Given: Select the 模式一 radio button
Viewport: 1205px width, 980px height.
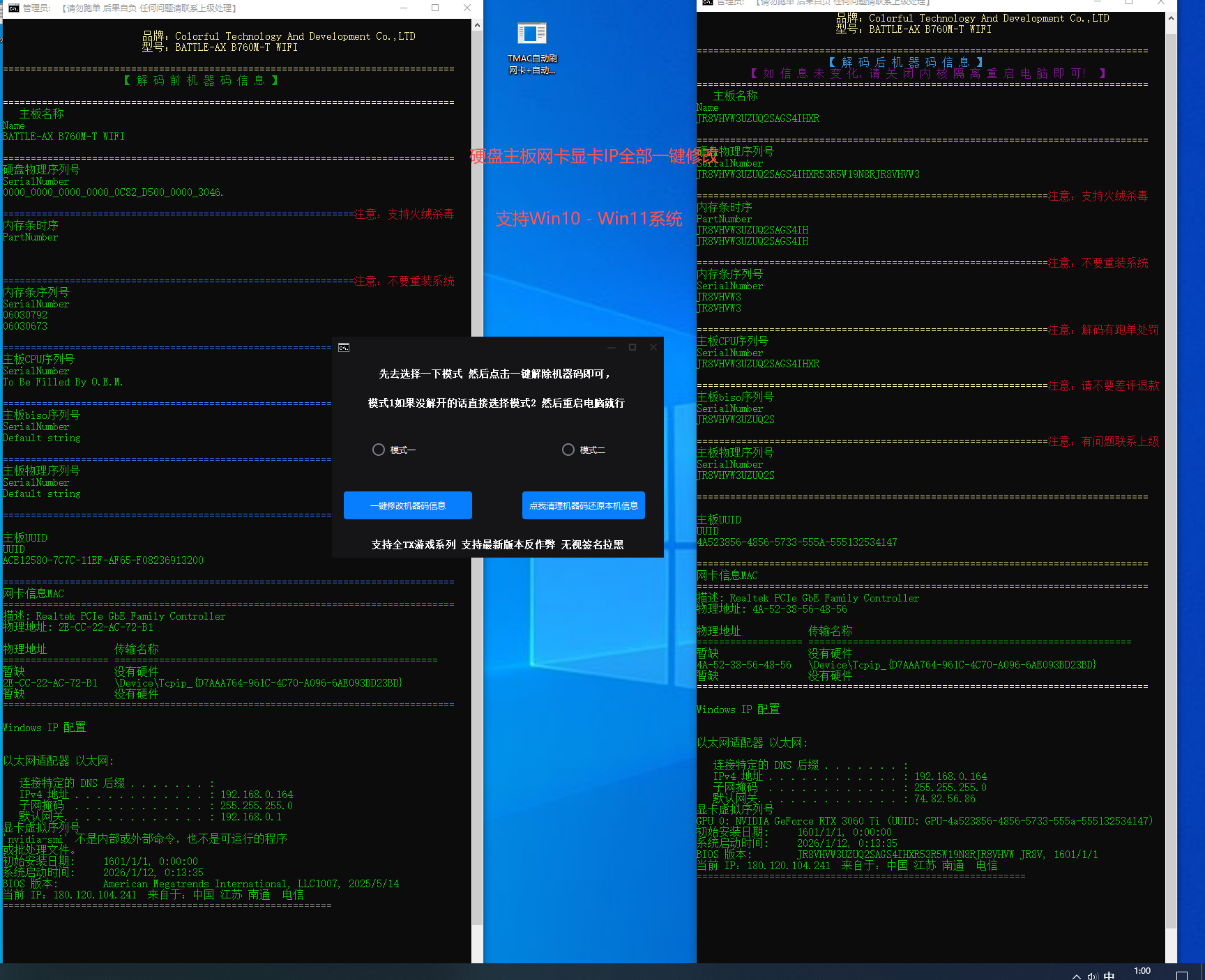Looking at the screenshot, I should 379,450.
